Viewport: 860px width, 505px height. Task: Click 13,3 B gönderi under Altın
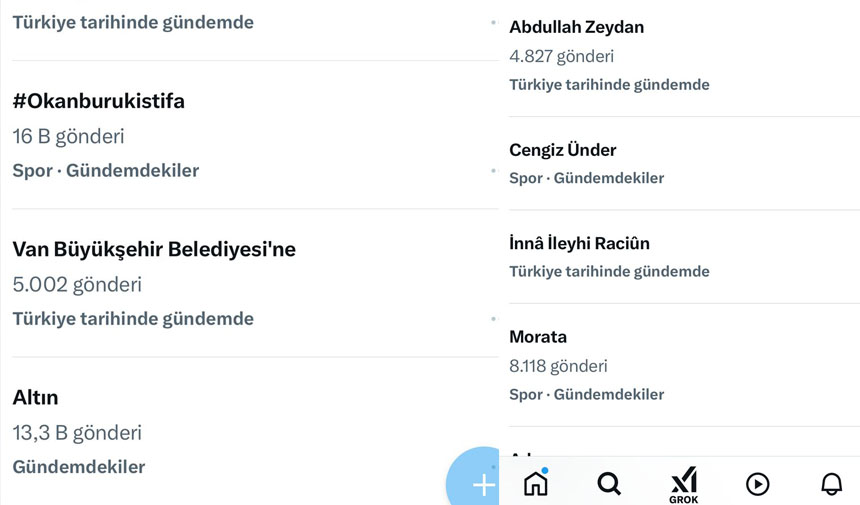77,433
